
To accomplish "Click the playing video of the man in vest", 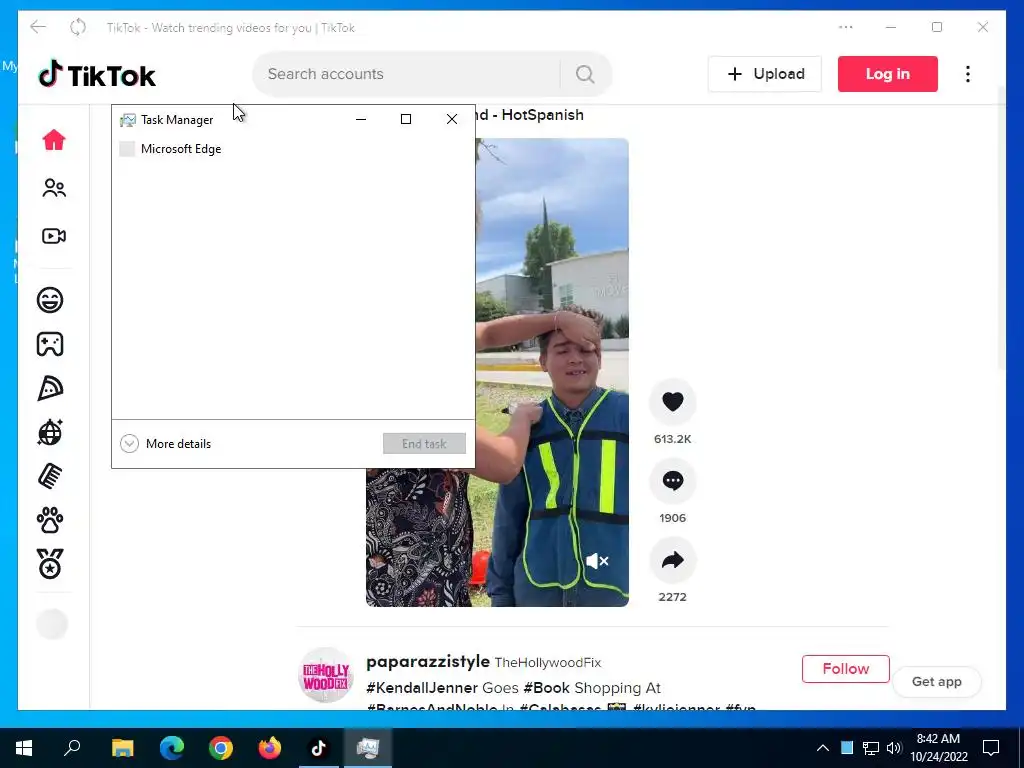I will (552, 372).
